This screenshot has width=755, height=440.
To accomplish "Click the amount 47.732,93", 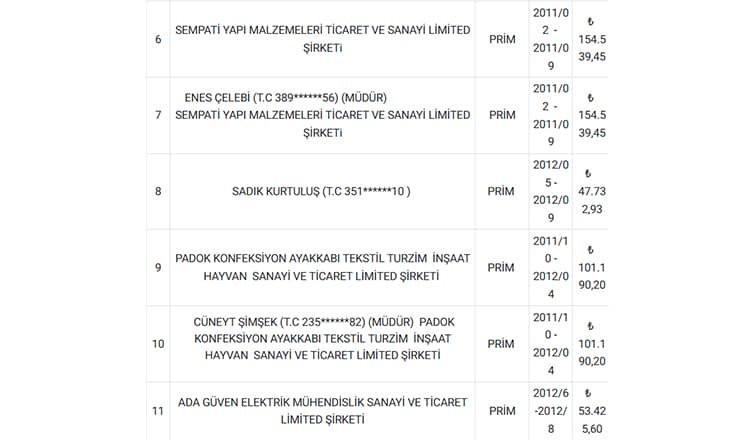I will 592,200.
